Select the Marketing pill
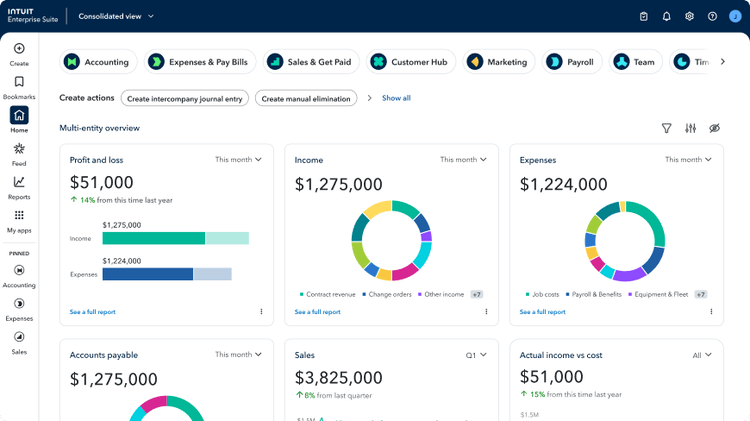 pyautogui.click(x=498, y=62)
